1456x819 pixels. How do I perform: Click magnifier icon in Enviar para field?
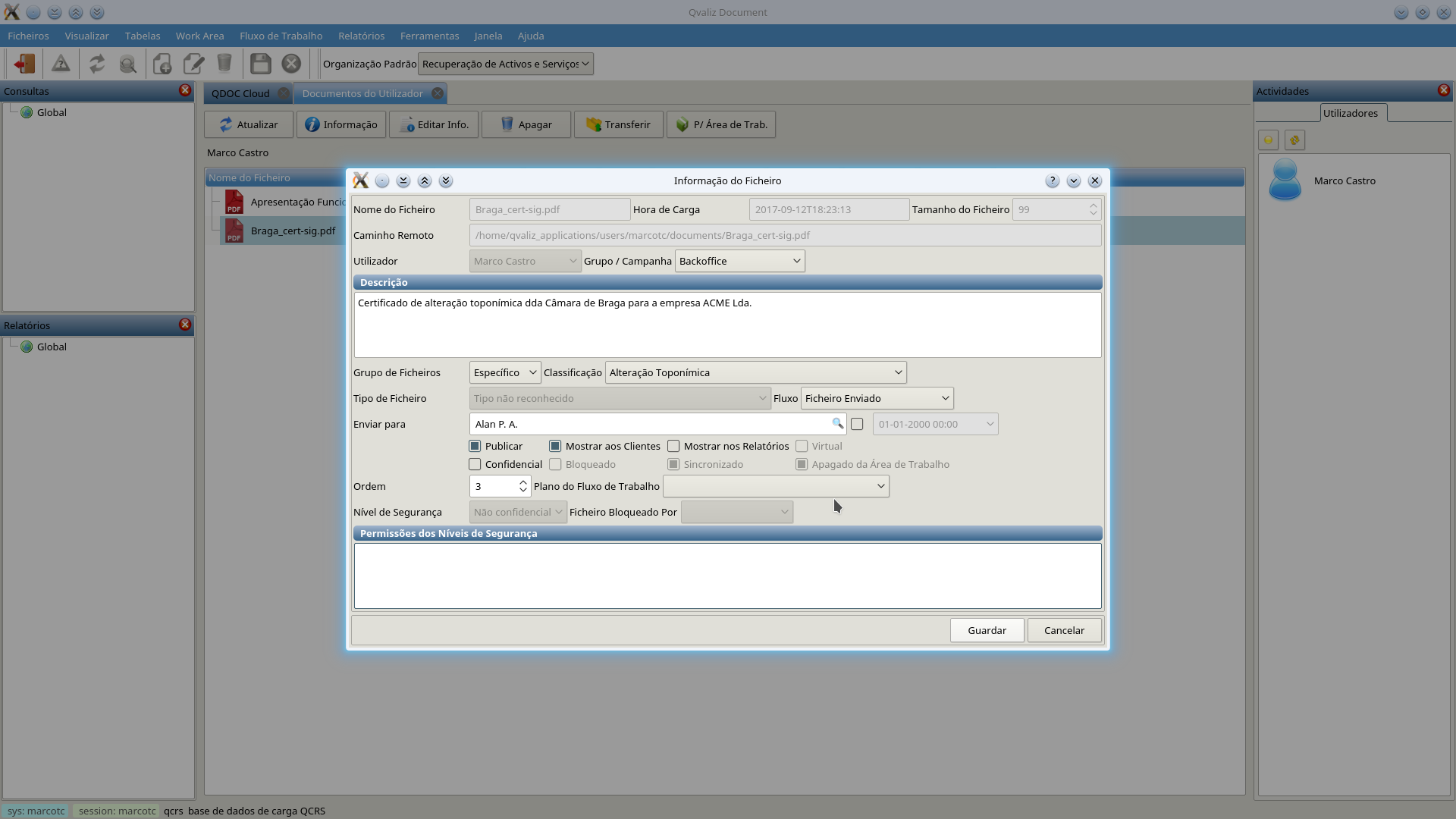837,424
